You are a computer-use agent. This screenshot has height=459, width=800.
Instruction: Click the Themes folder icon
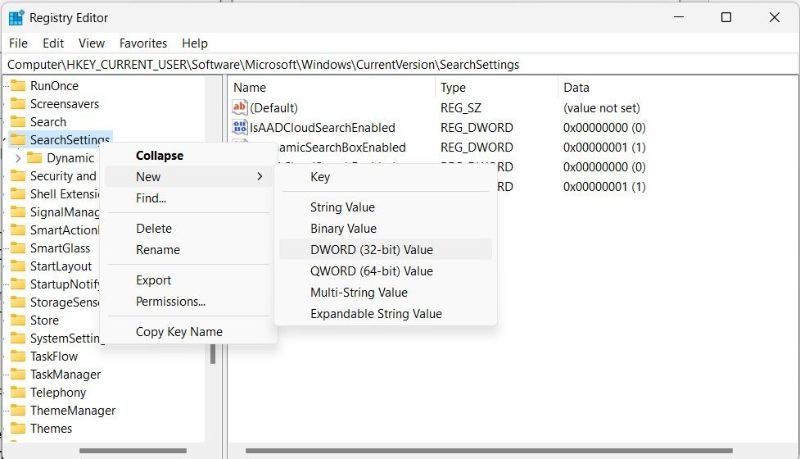pyautogui.click(x=18, y=428)
